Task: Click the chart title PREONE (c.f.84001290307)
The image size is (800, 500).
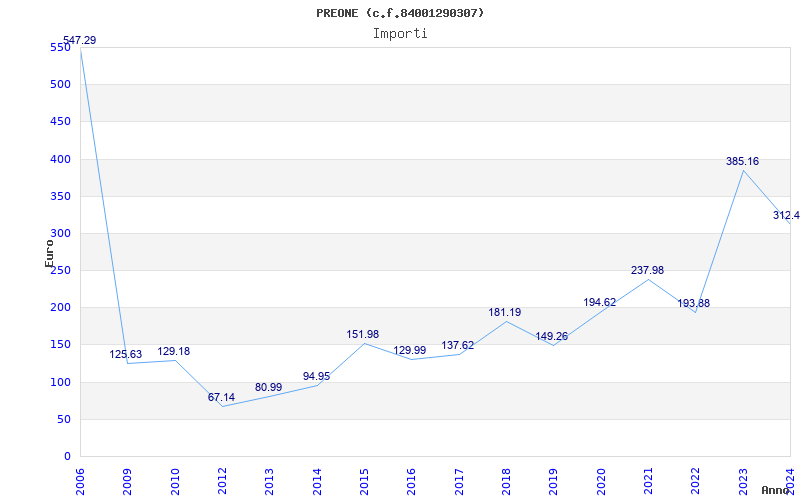Action: (x=400, y=13)
